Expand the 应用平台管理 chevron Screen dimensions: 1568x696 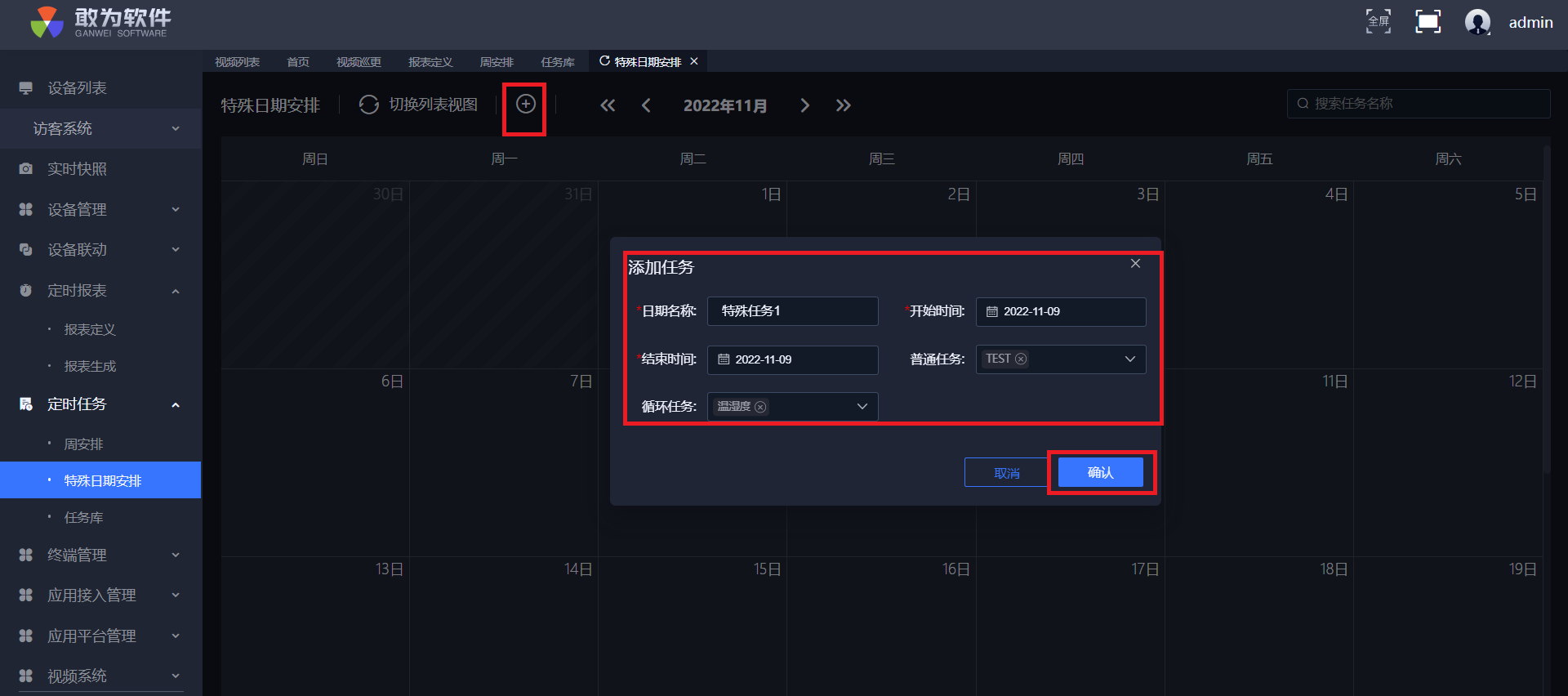pos(176,636)
